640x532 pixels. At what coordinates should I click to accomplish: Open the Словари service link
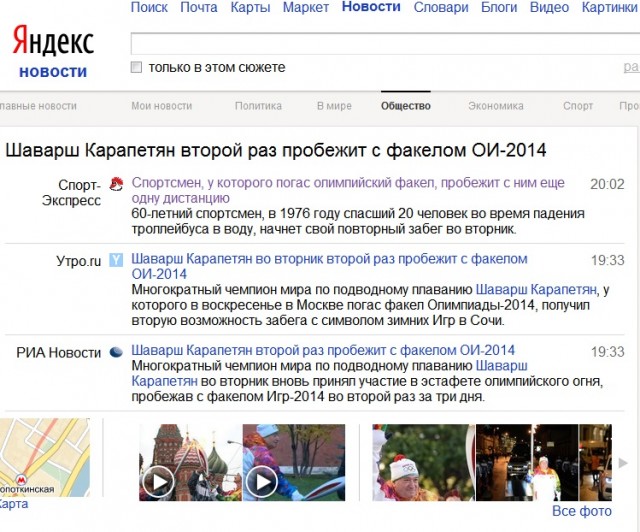pyautogui.click(x=441, y=7)
